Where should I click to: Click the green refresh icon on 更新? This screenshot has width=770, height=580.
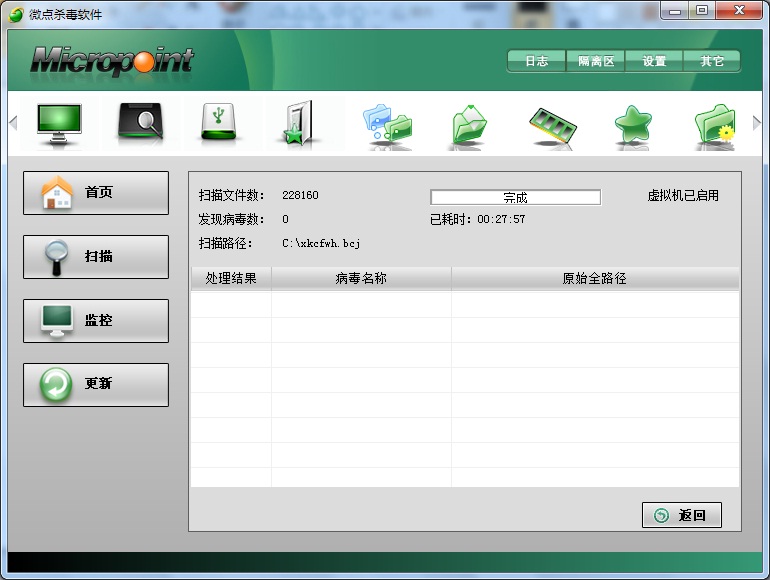[56, 385]
